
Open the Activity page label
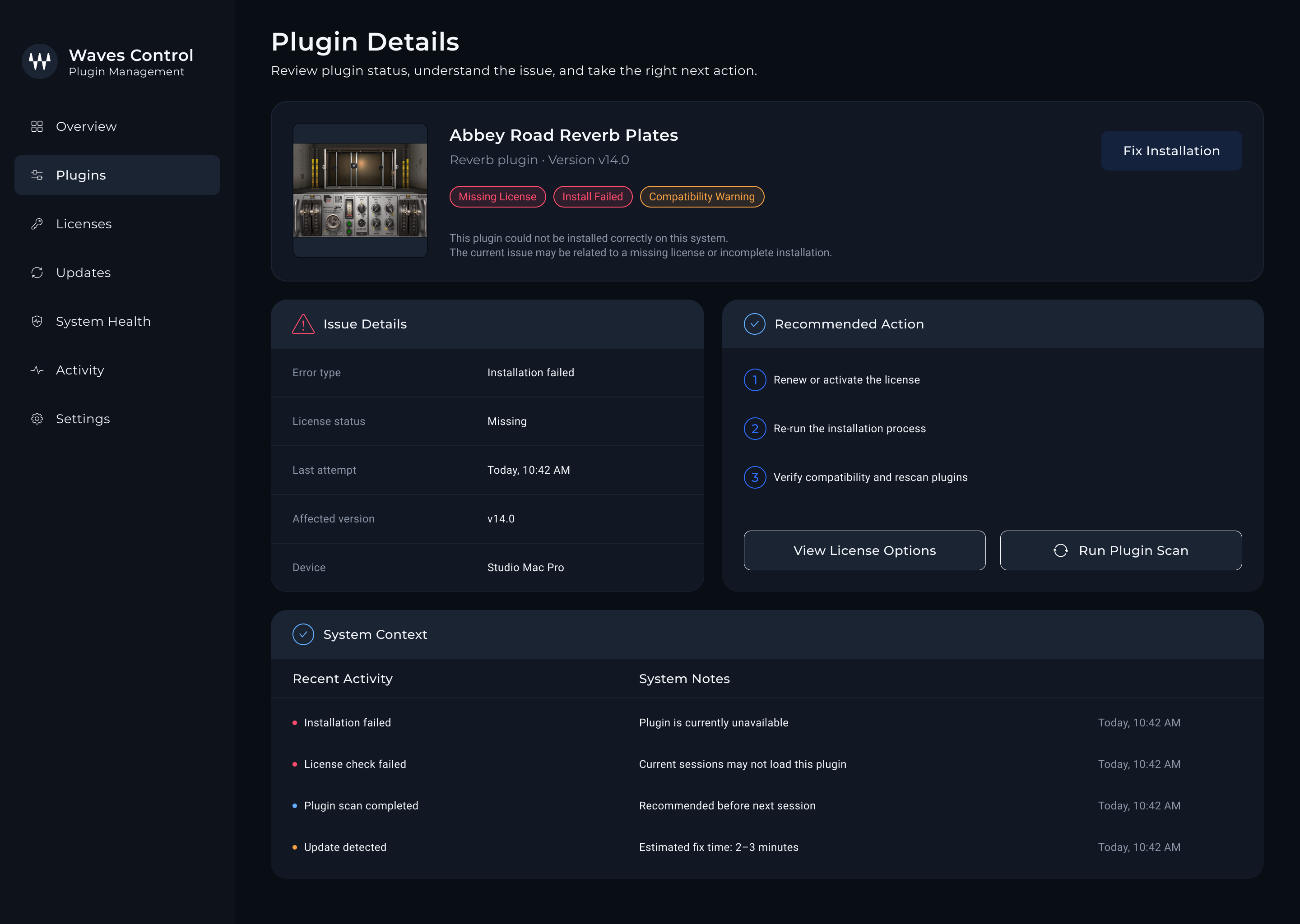tap(80, 370)
